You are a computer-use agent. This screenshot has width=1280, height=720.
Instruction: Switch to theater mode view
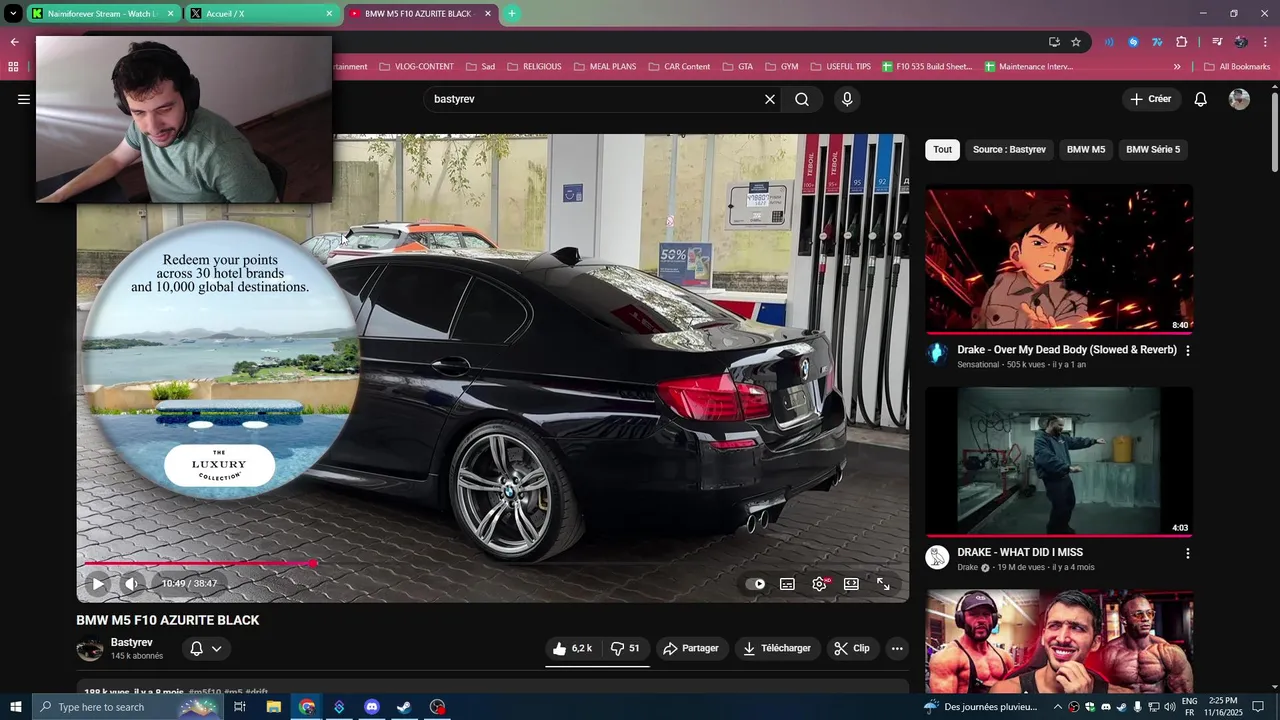851,584
